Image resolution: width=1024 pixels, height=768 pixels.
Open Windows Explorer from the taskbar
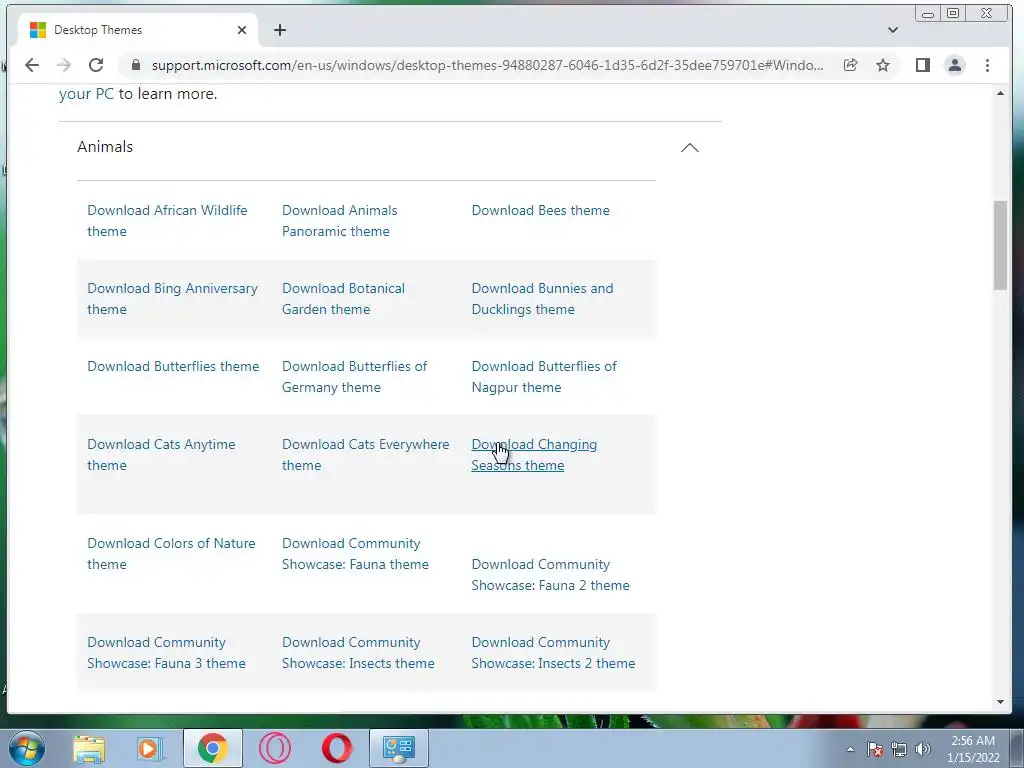coord(89,748)
